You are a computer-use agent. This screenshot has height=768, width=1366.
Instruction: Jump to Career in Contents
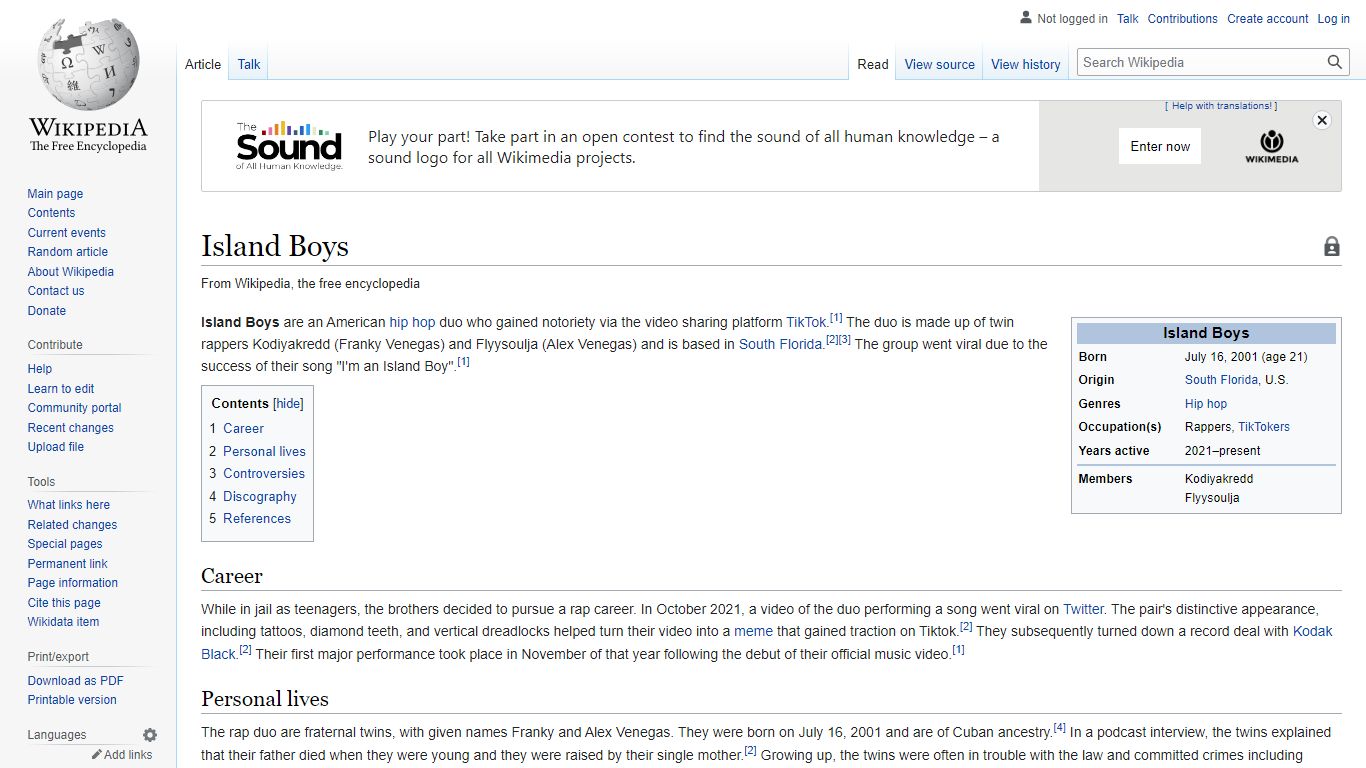pos(243,428)
